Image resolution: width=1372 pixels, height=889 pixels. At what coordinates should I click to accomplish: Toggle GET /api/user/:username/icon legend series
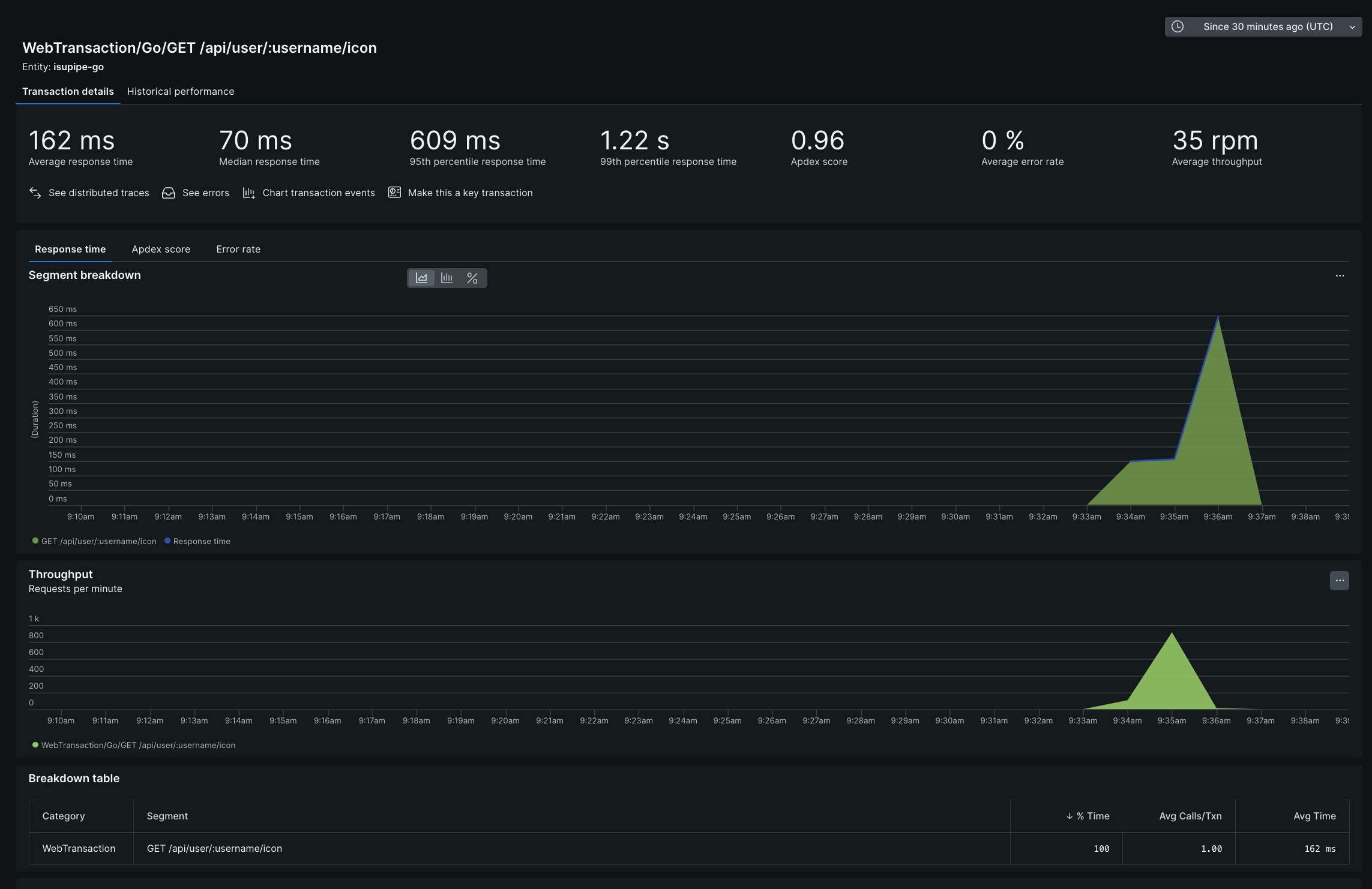pyautogui.click(x=98, y=541)
